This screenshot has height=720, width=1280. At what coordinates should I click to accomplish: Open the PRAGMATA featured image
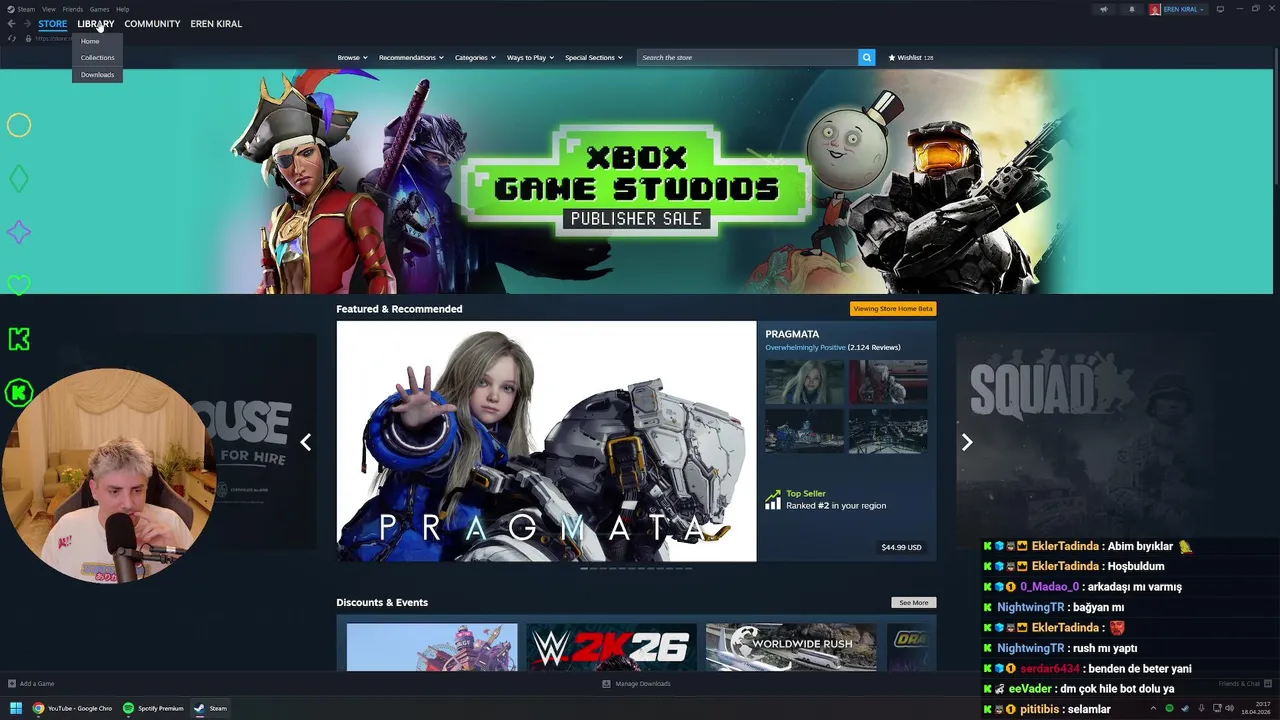[x=546, y=441]
